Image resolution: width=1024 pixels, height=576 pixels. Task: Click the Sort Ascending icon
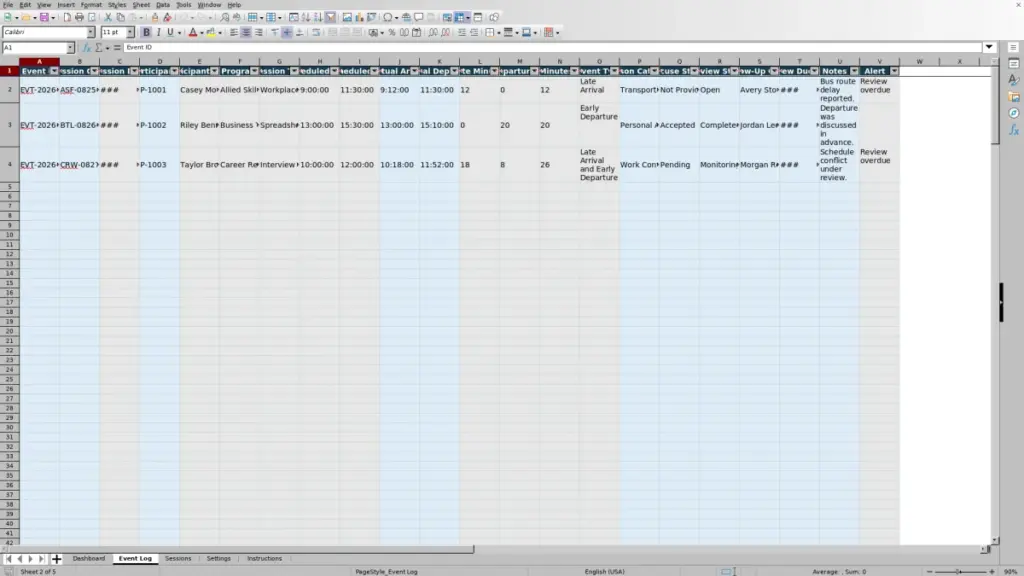(306, 18)
